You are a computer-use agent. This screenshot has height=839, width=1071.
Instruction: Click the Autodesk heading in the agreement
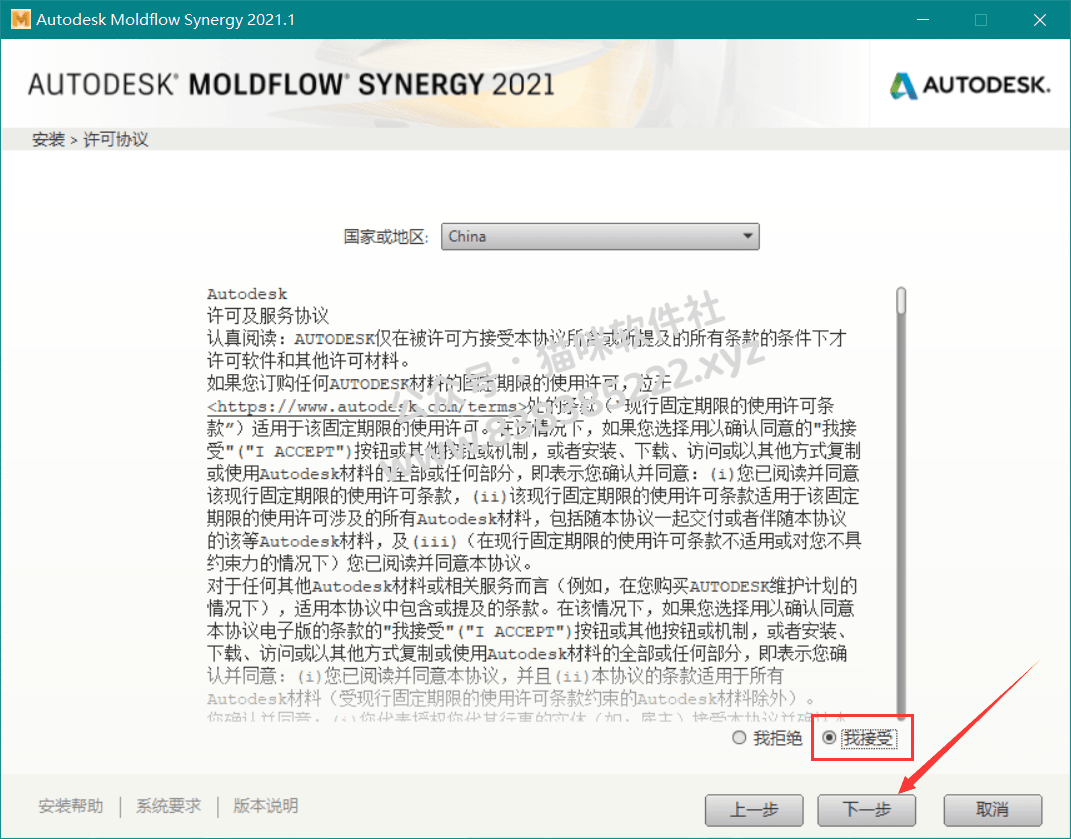click(x=247, y=294)
